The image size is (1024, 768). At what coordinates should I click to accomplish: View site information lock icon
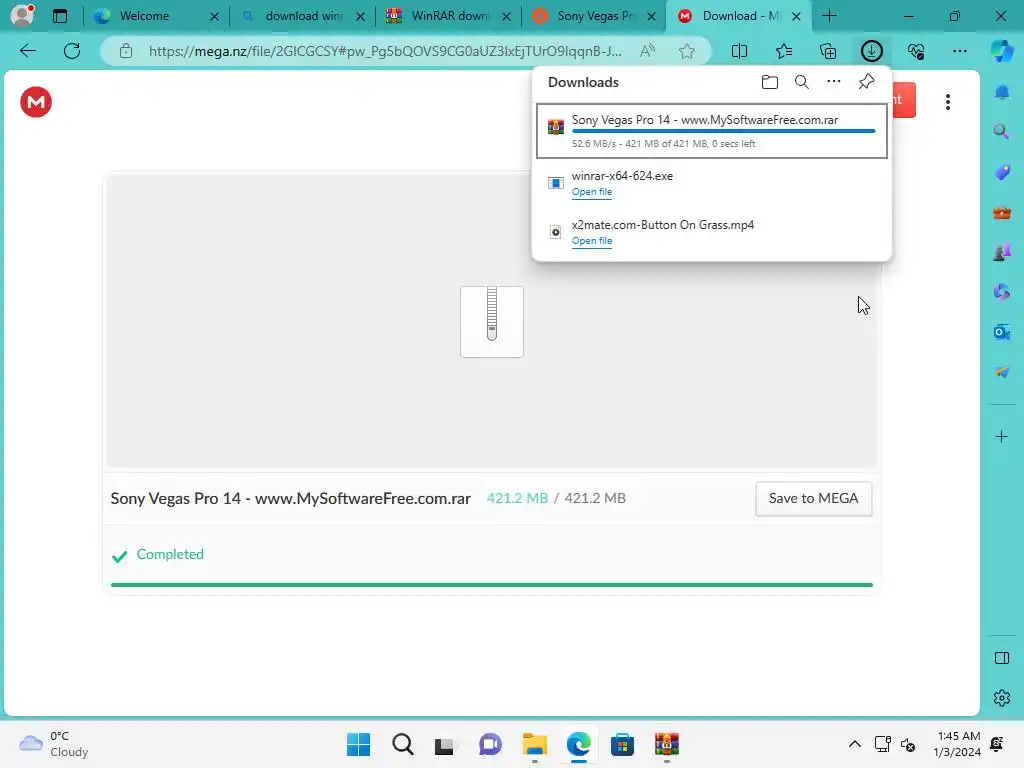(x=126, y=51)
